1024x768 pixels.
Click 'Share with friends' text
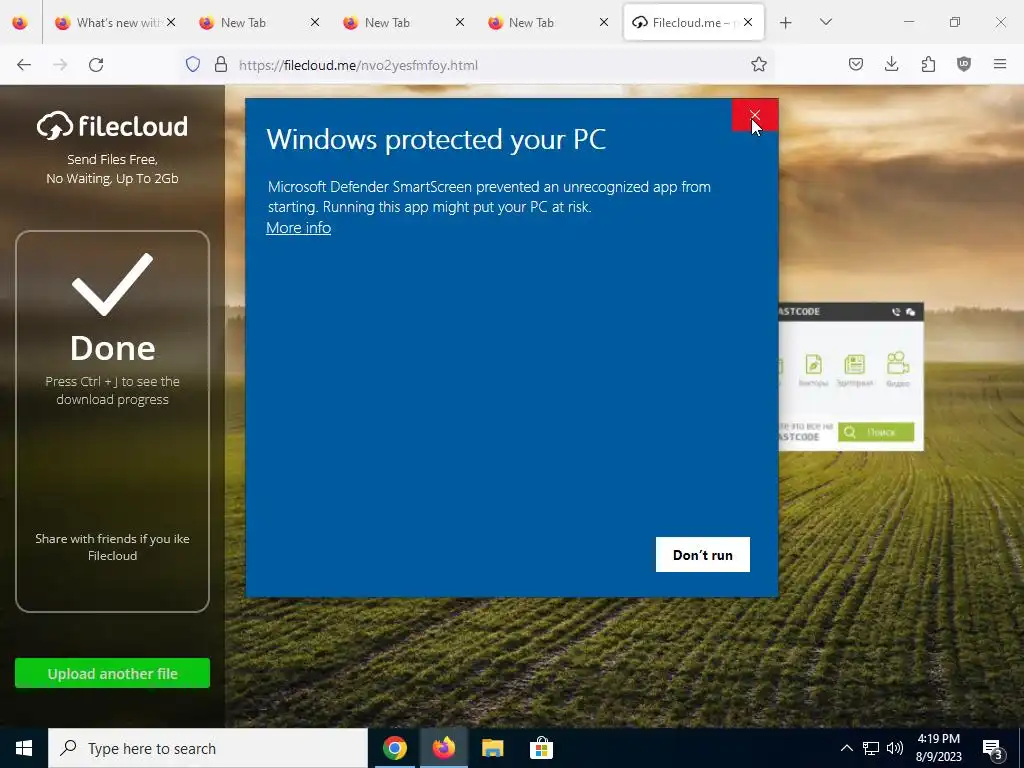(112, 547)
